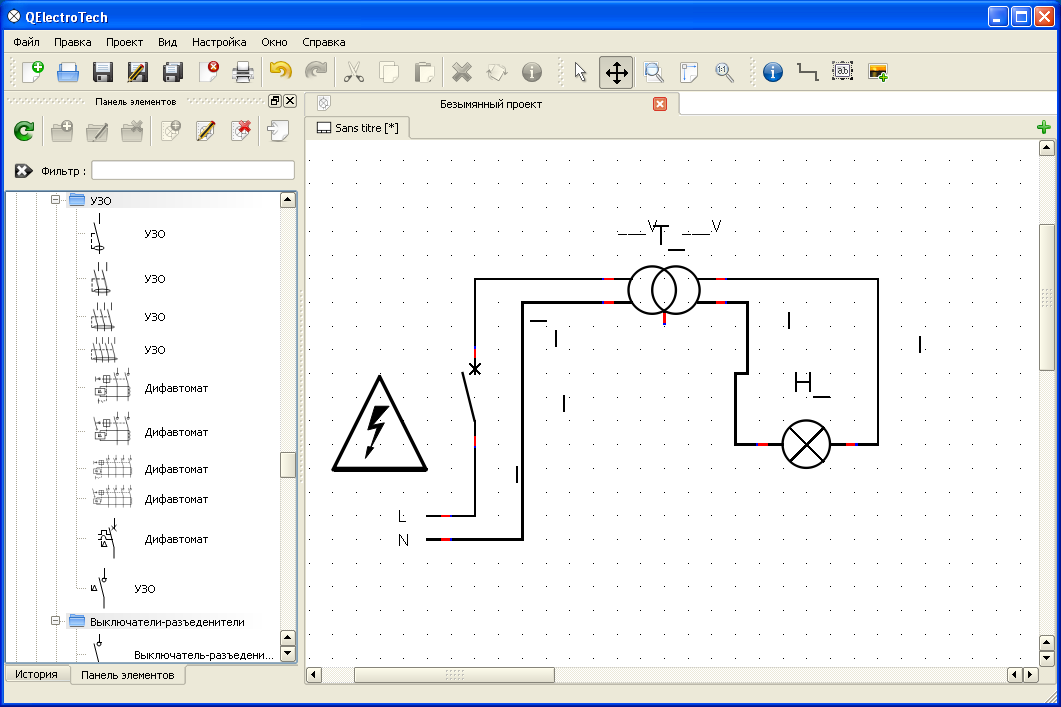Reload the elements panel collections
The image size is (1061, 707).
coord(24,131)
